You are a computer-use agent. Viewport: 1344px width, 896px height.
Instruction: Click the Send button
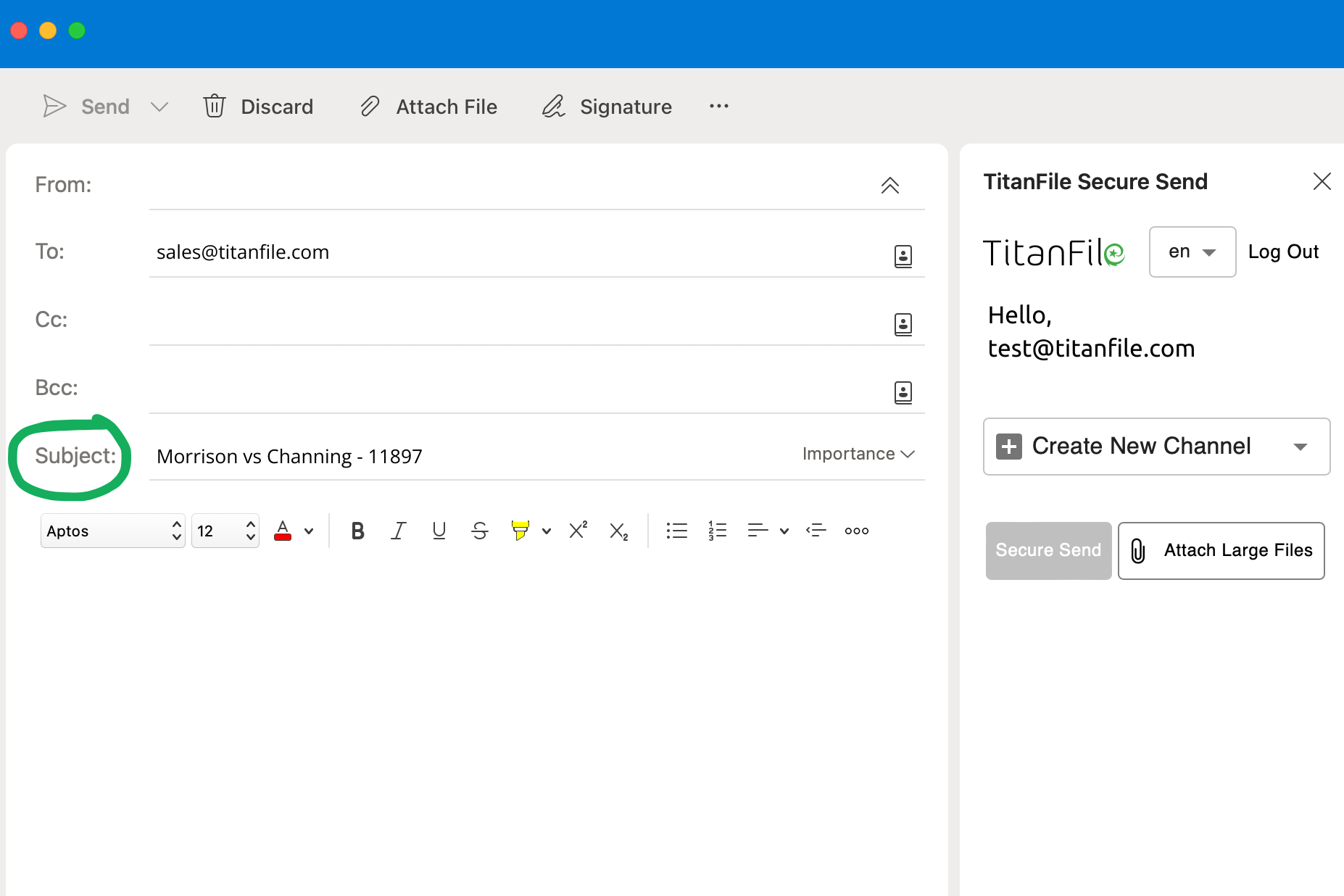[86, 107]
